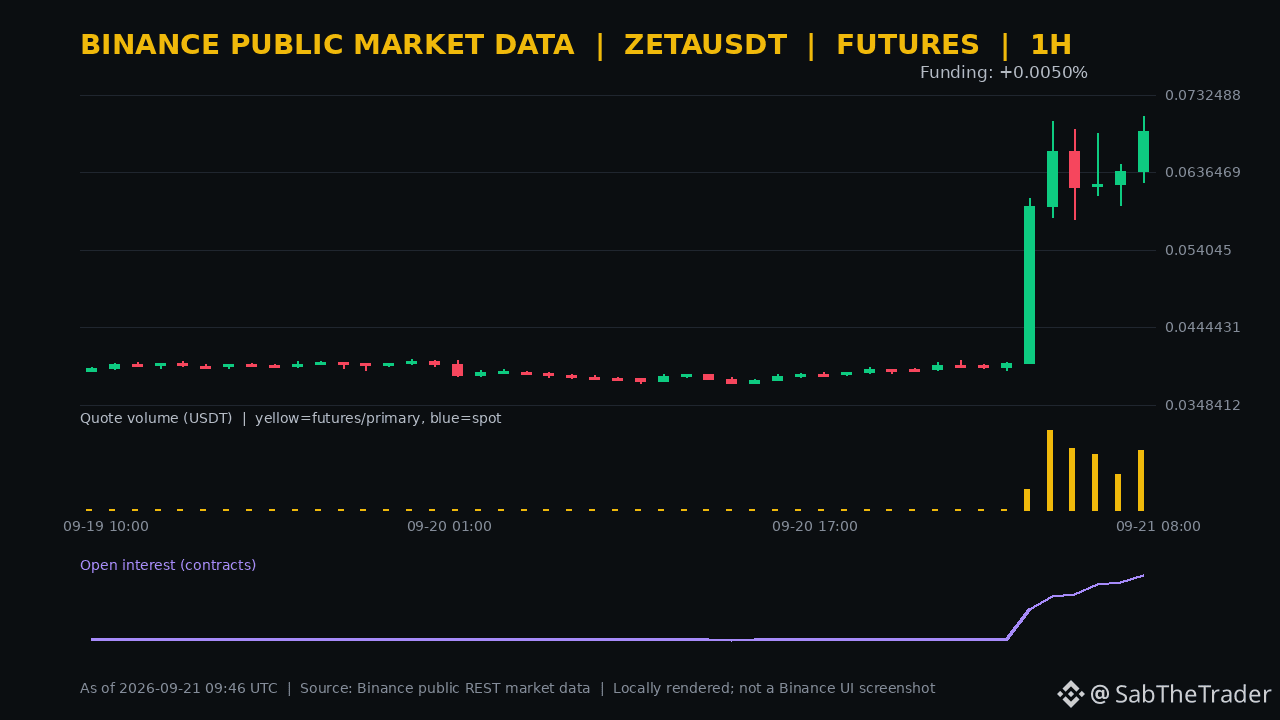Screen dimensions: 1280x720
Task: Click the Binance logo icon near SabTheTrader
Action: 1071,694
